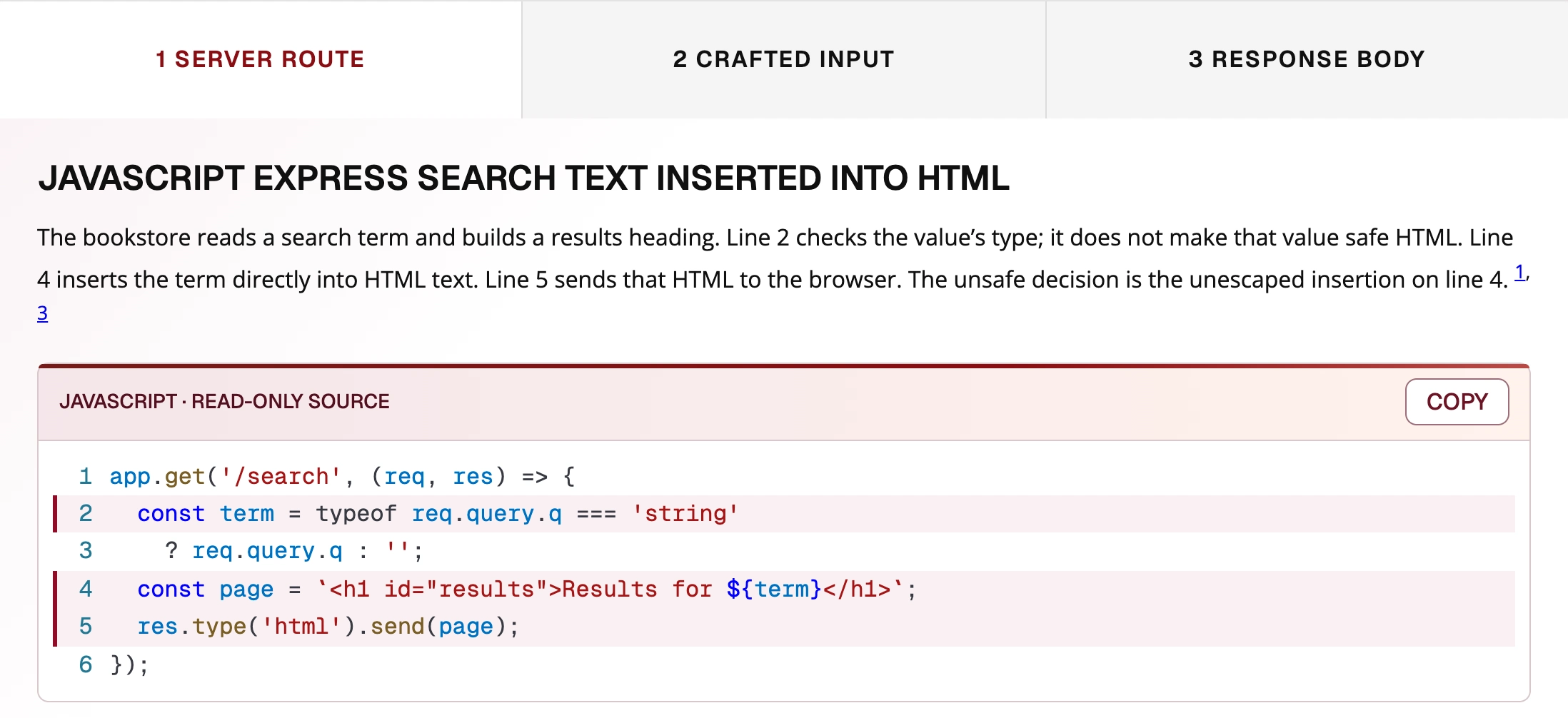Copy the JavaScript source code
This screenshot has width=1568, height=718.
click(1457, 402)
